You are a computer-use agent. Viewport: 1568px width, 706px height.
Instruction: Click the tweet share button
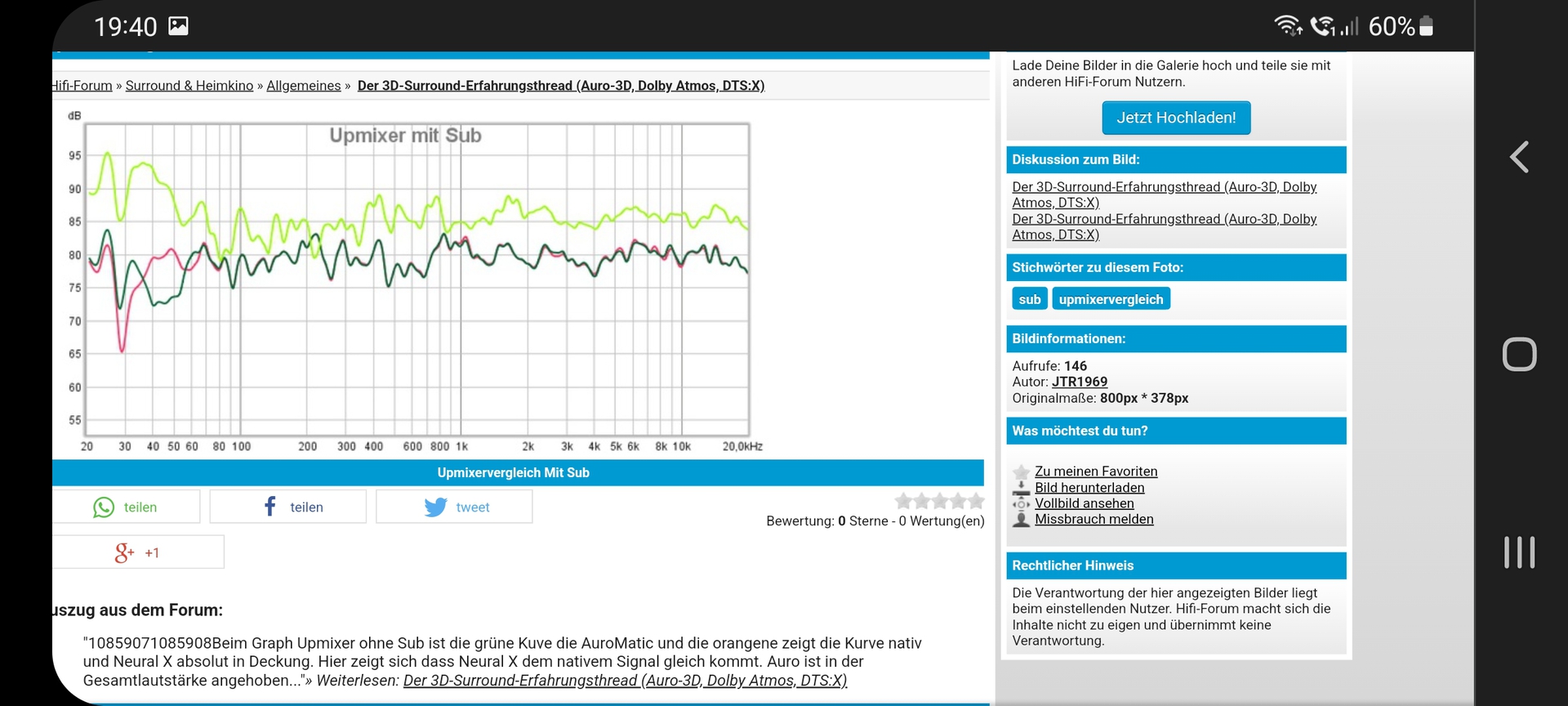tap(454, 507)
